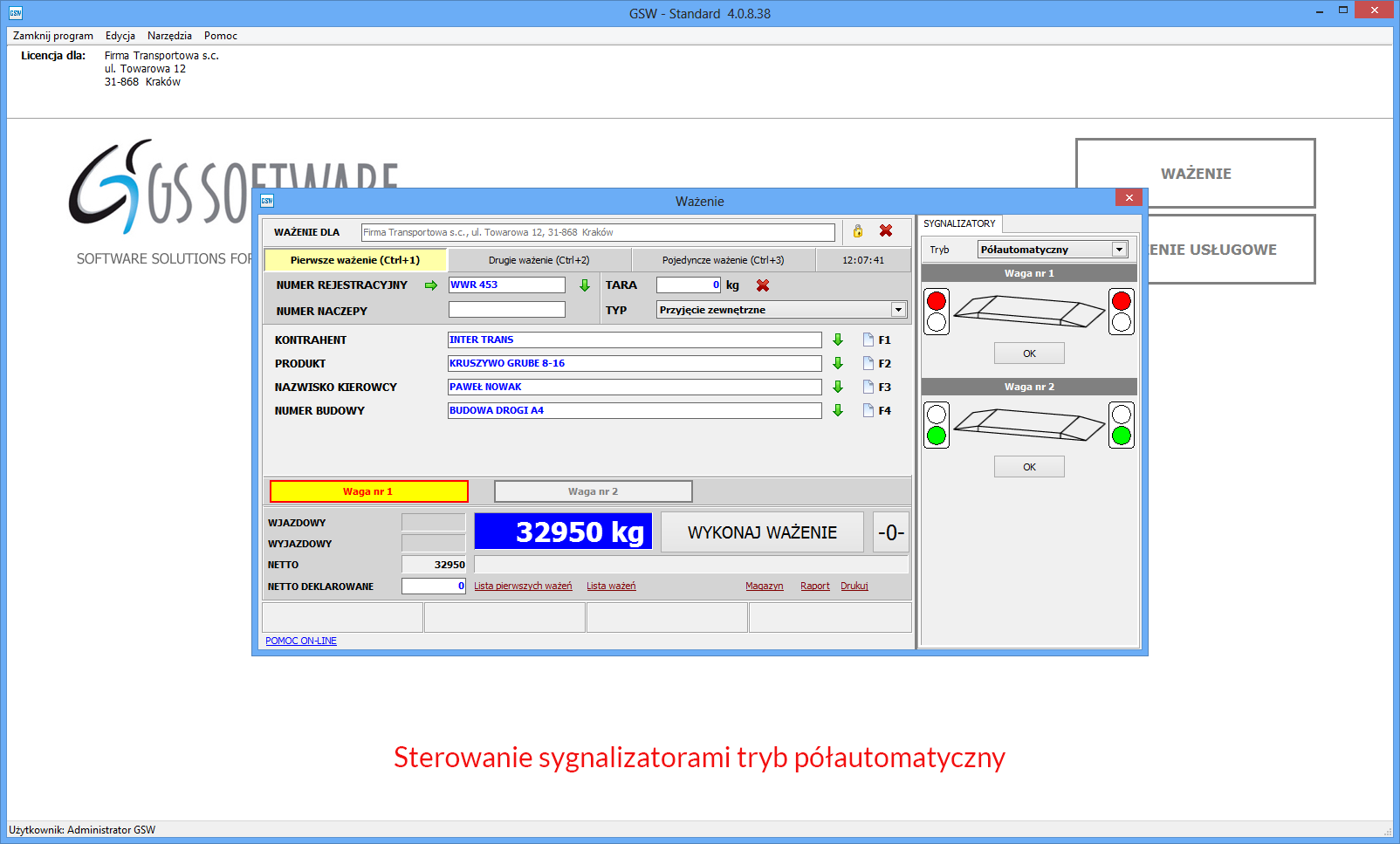The height and width of the screenshot is (844, 1400).
Task: Open the Tryb Półautomatyczny dropdown
Action: pyautogui.click(x=1119, y=250)
